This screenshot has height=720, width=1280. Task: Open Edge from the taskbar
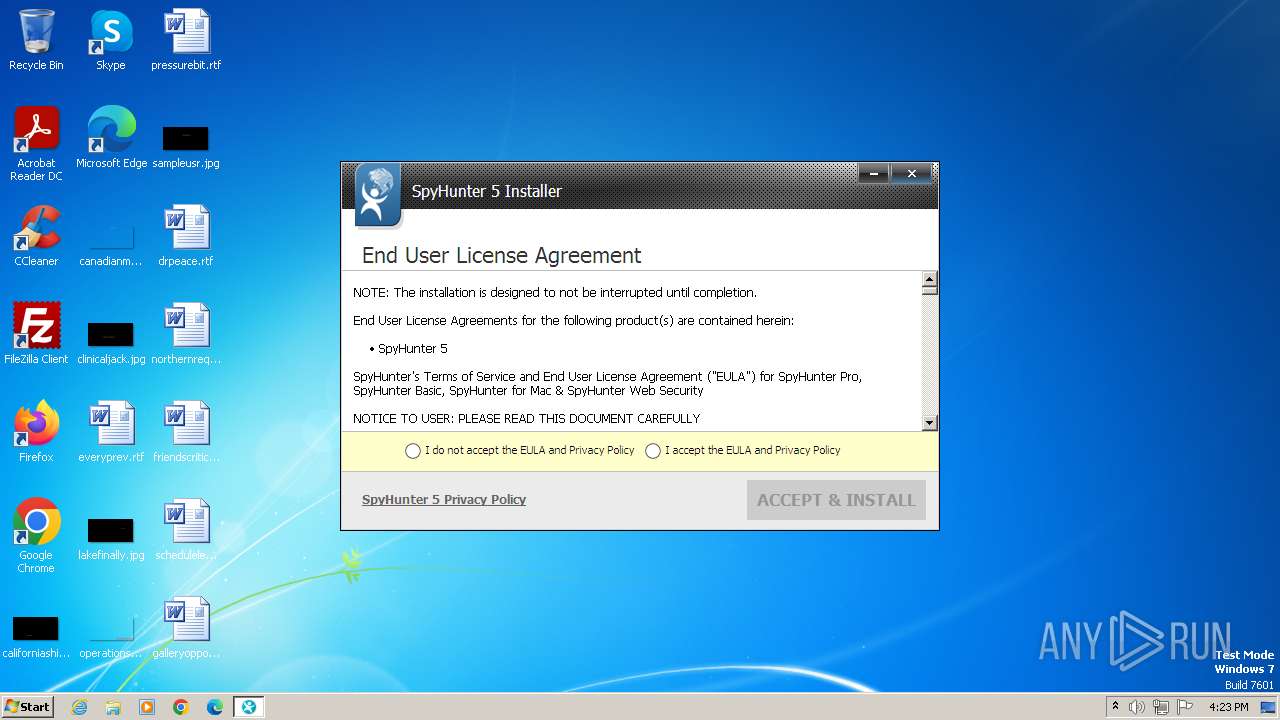pos(215,707)
